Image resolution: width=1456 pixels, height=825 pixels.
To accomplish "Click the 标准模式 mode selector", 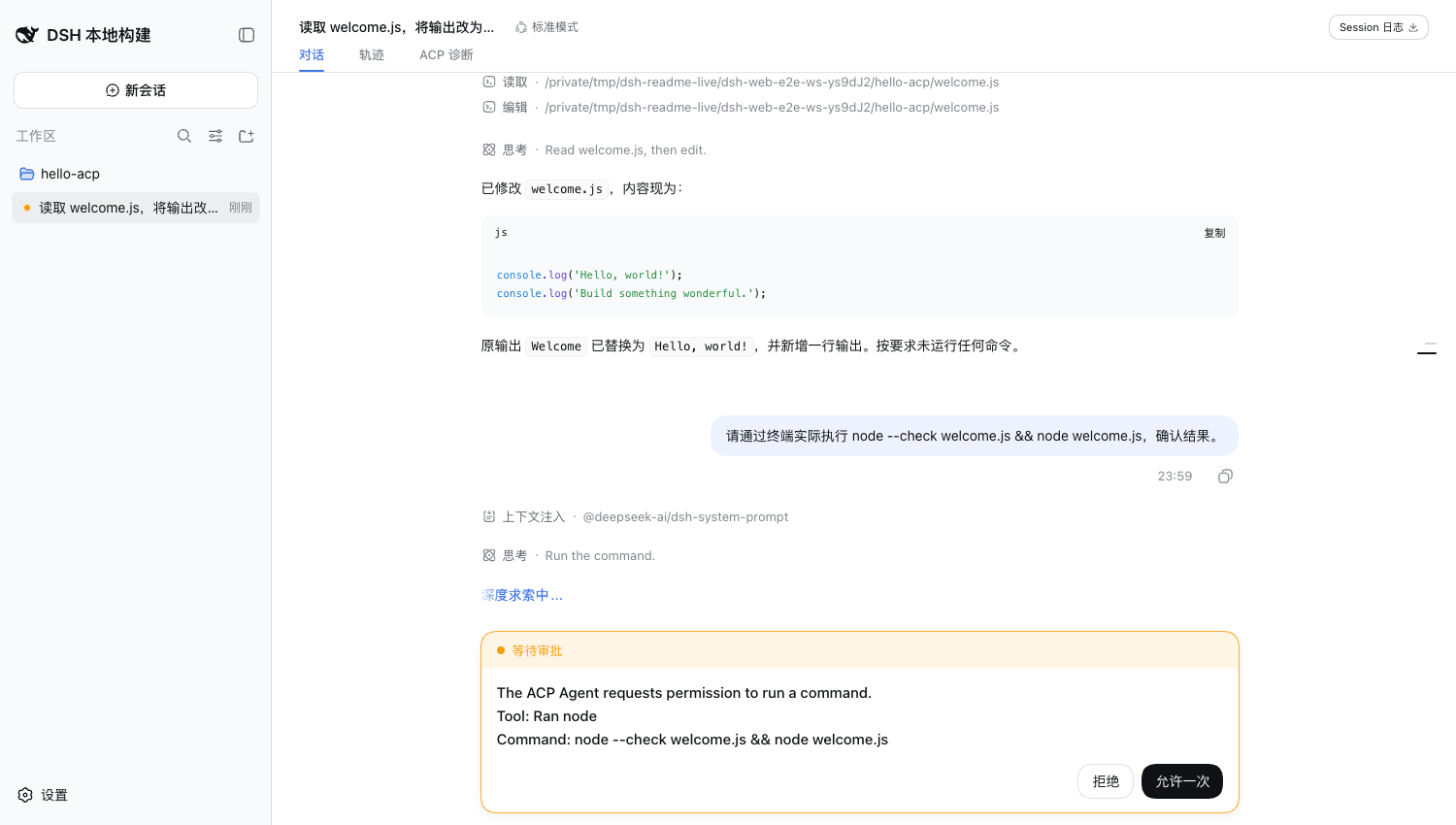I will pos(546,27).
